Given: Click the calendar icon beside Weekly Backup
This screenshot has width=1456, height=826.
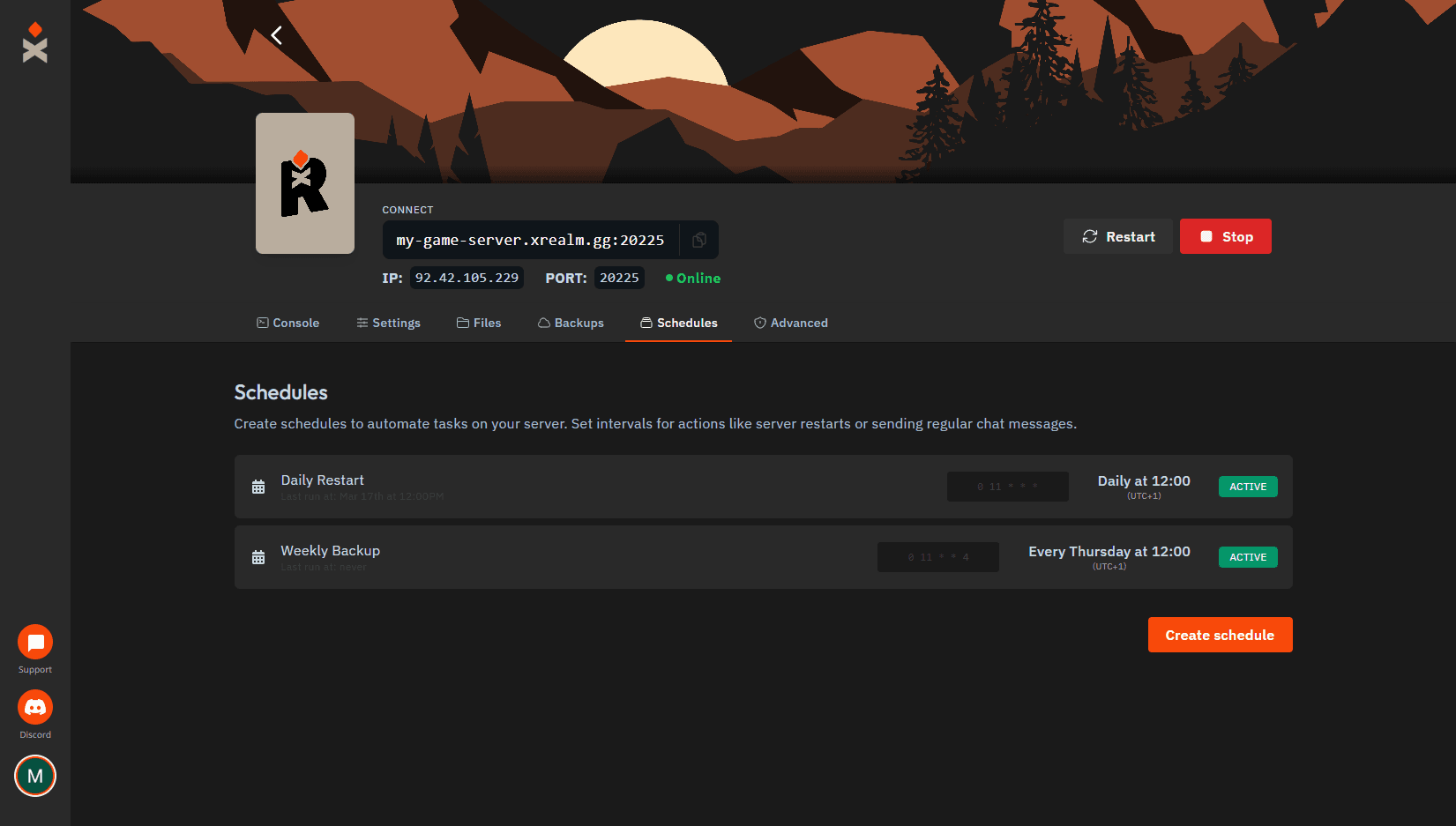Looking at the screenshot, I should tap(258, 557).
